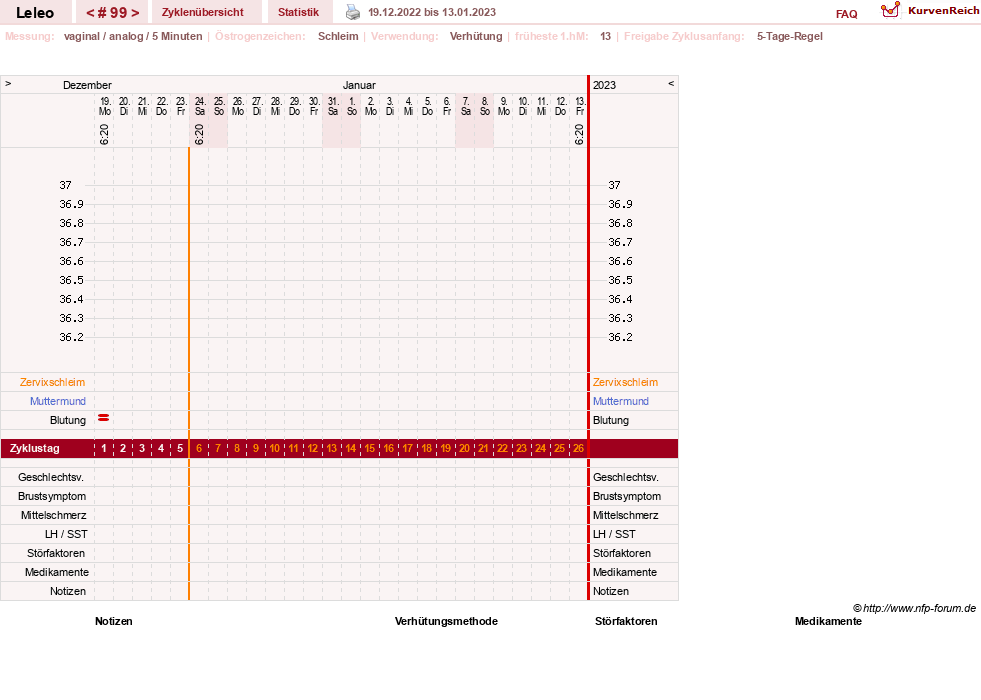This screenshot has width=981, height=700.
Task: Click the Schleim setting value
Action: click(338, 36)
